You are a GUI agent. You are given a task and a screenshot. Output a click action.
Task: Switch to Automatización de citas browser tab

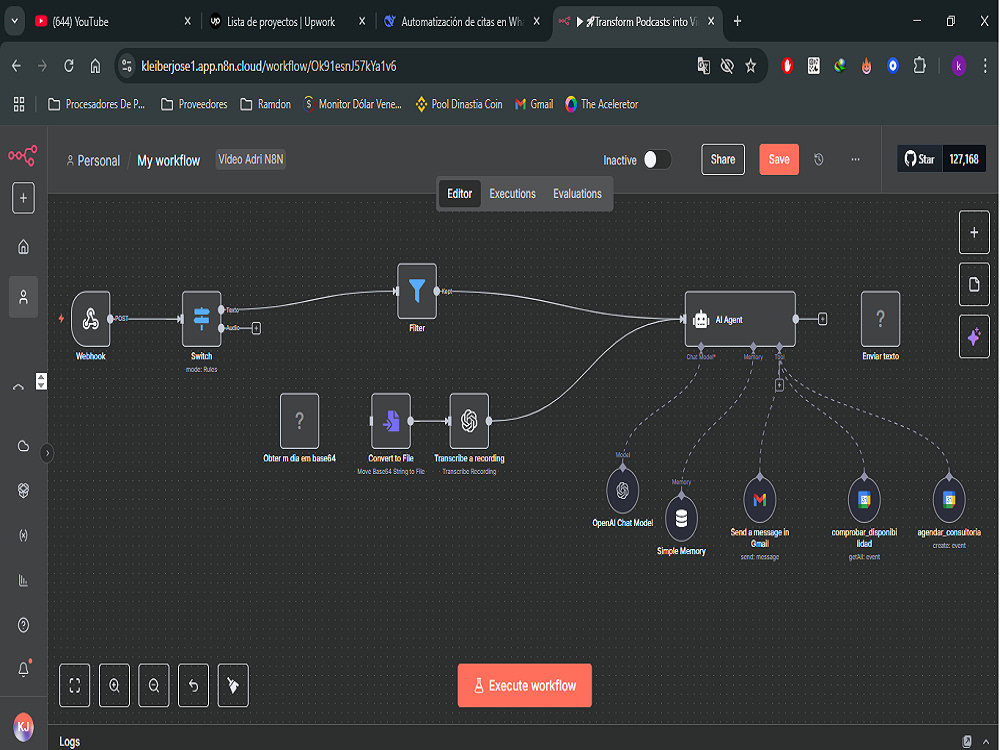(x=462, y=22)
